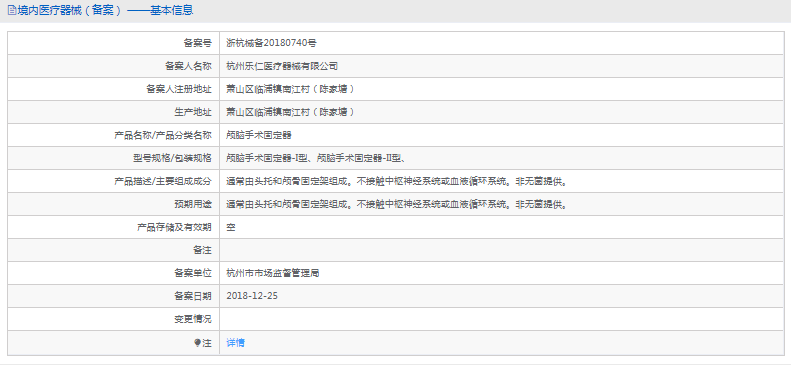Select record number 浙杭械备20180740号
This screenshot has height=365, width=791.
271,43
